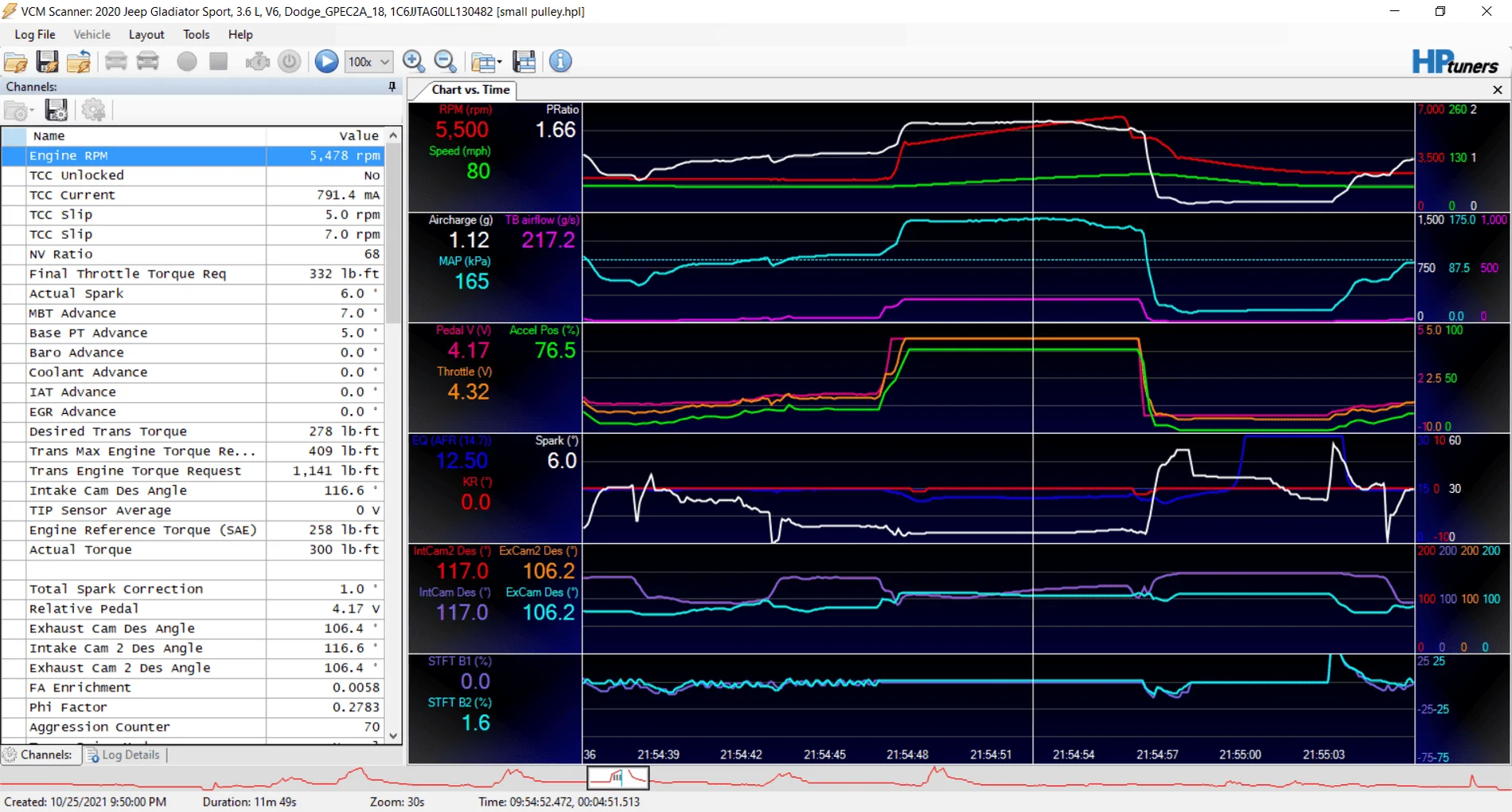The height and width of the screenshot is (812, 1512).
Task: Select the FA Enrichment channel row
Action: [x=193, y=688]
